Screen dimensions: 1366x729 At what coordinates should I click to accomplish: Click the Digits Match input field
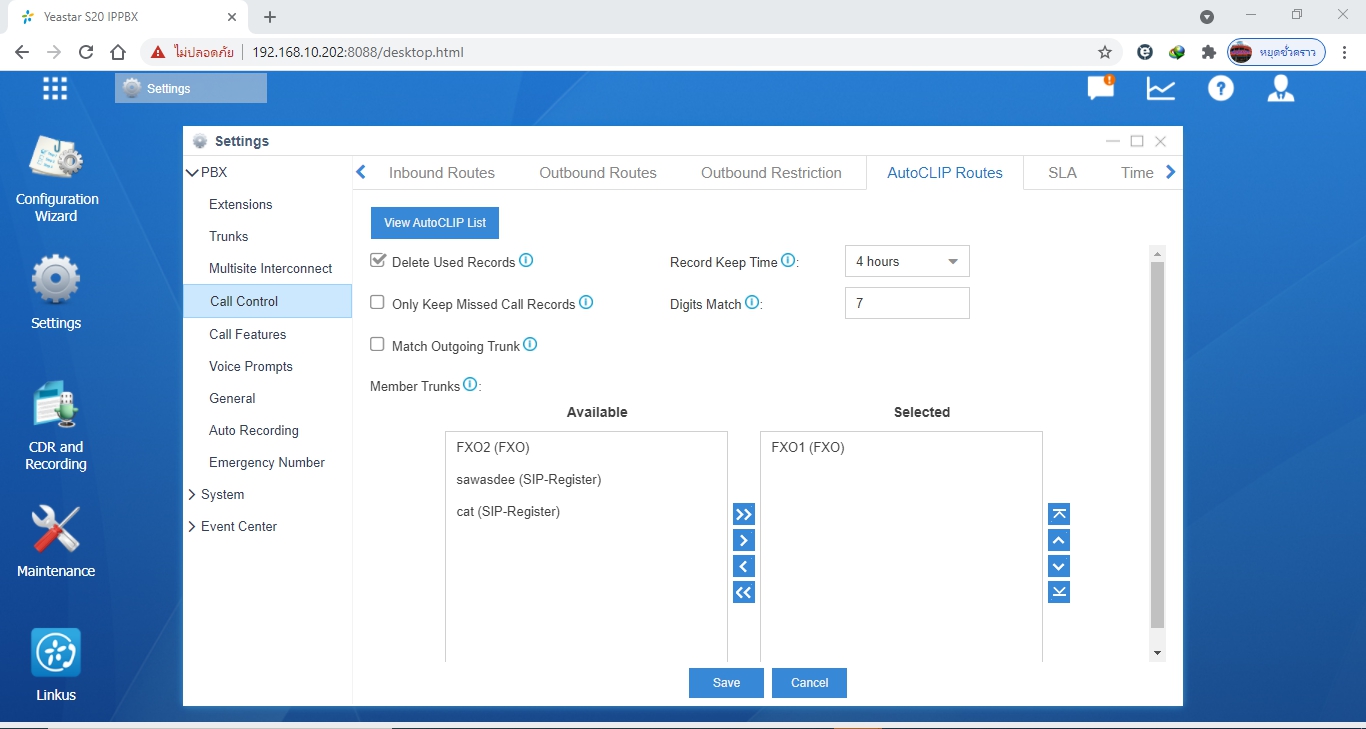click(906, 304)
